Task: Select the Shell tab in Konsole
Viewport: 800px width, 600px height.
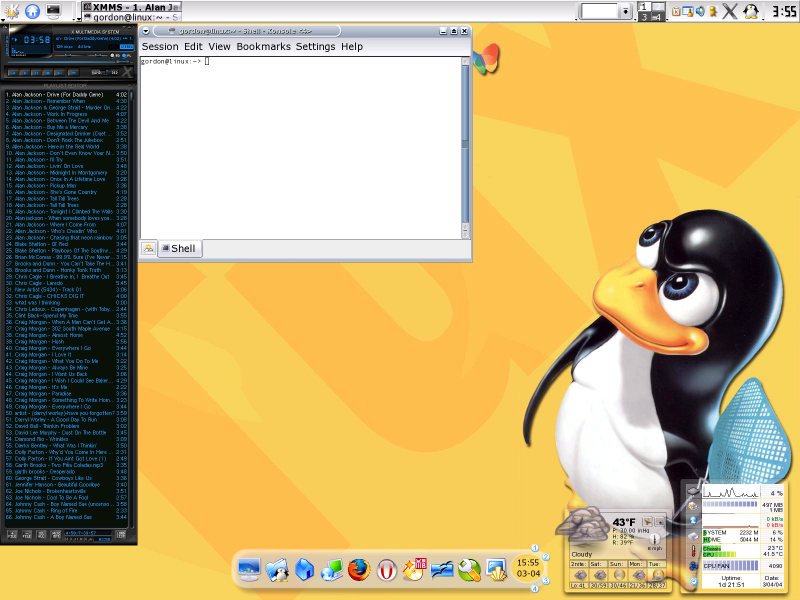Action: pos(180,248)
